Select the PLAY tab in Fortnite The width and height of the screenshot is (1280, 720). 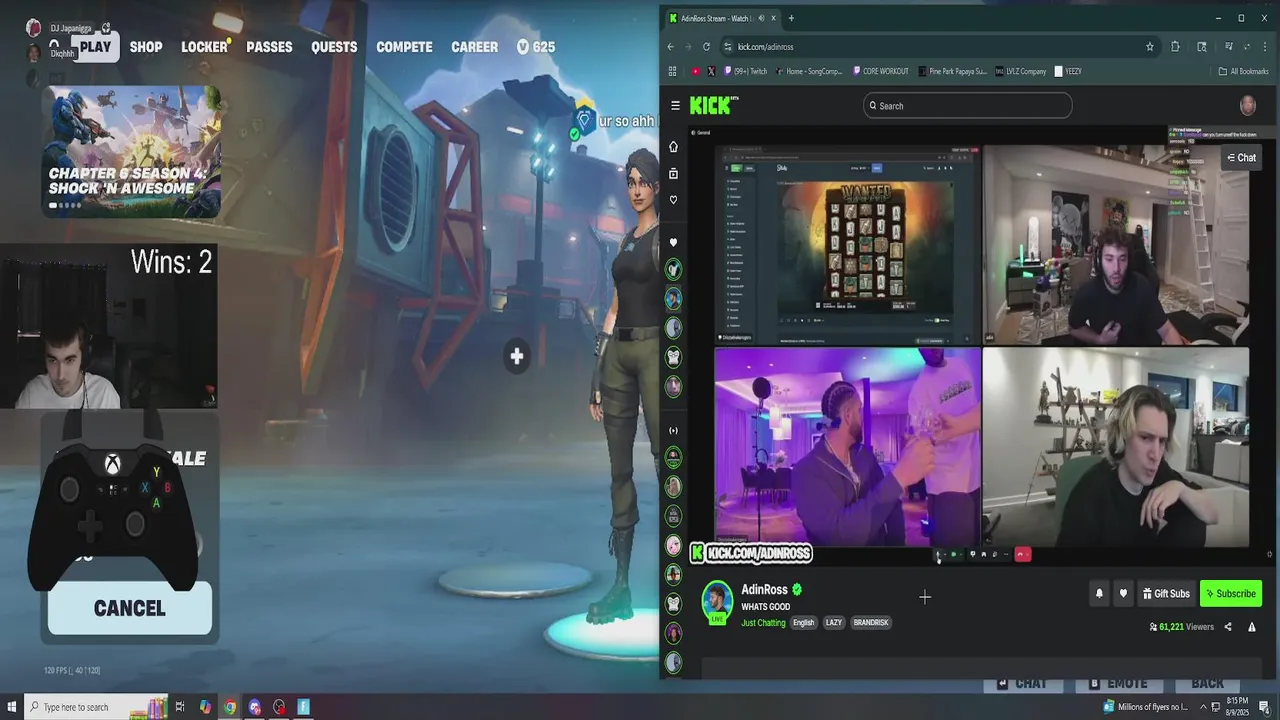[96, 47]
